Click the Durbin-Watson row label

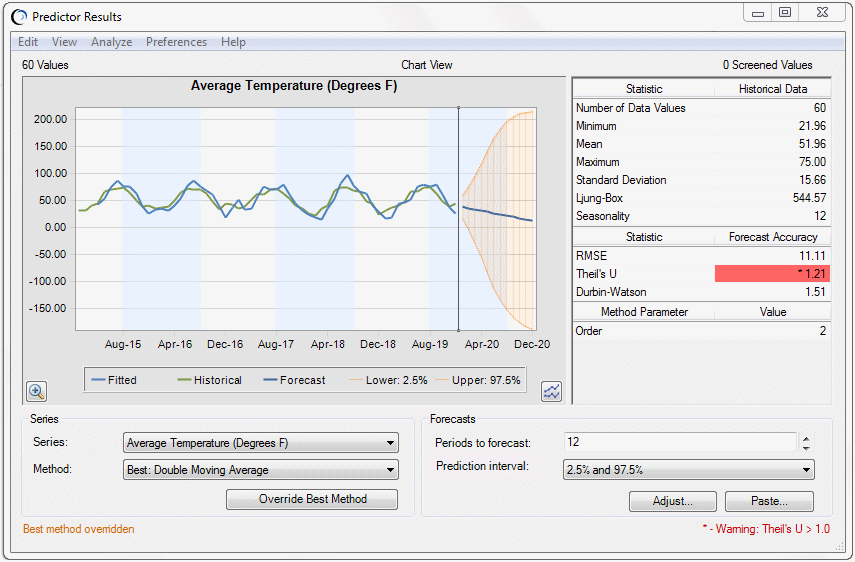[x=611, y=292]
